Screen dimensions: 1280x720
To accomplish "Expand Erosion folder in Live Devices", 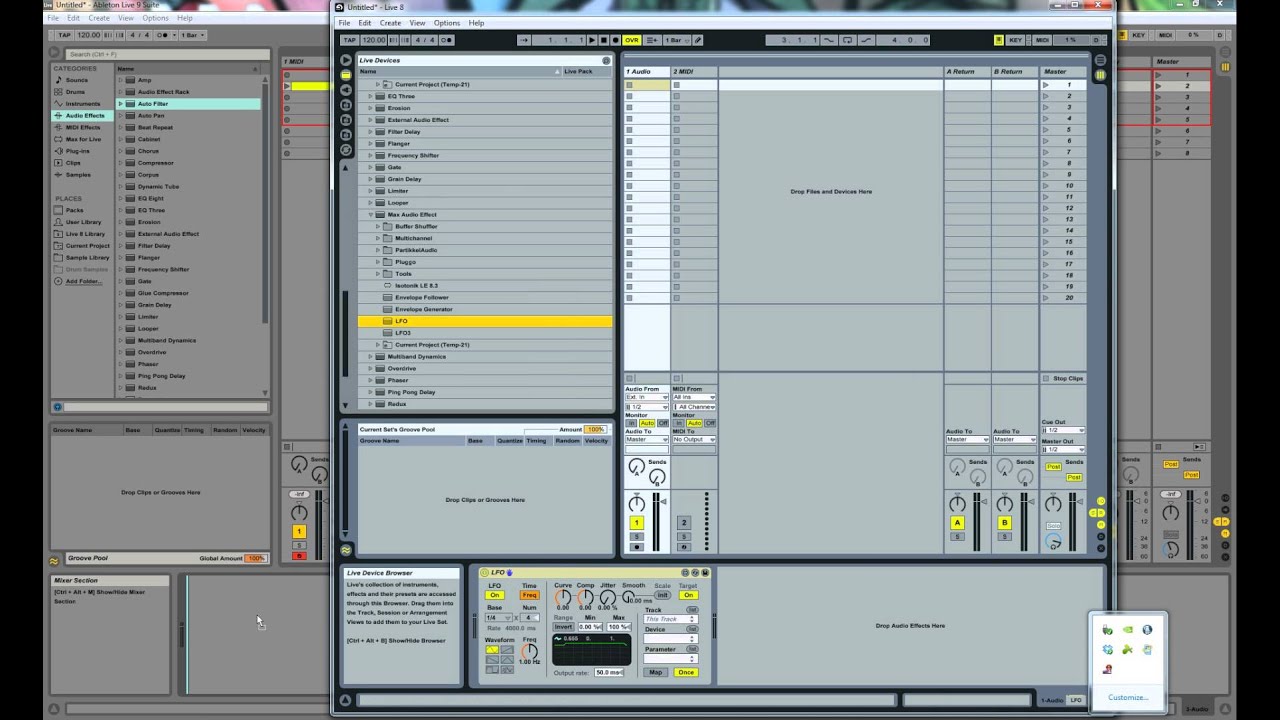I will point(371,108).
